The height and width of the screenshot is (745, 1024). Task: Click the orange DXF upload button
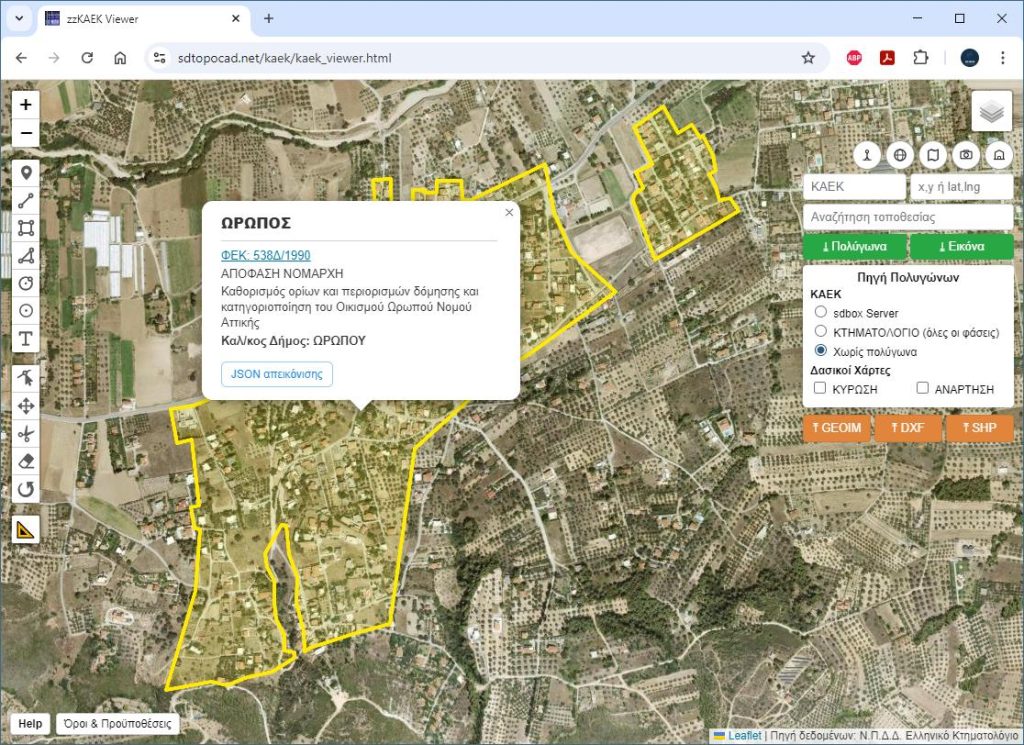[908, 428]
